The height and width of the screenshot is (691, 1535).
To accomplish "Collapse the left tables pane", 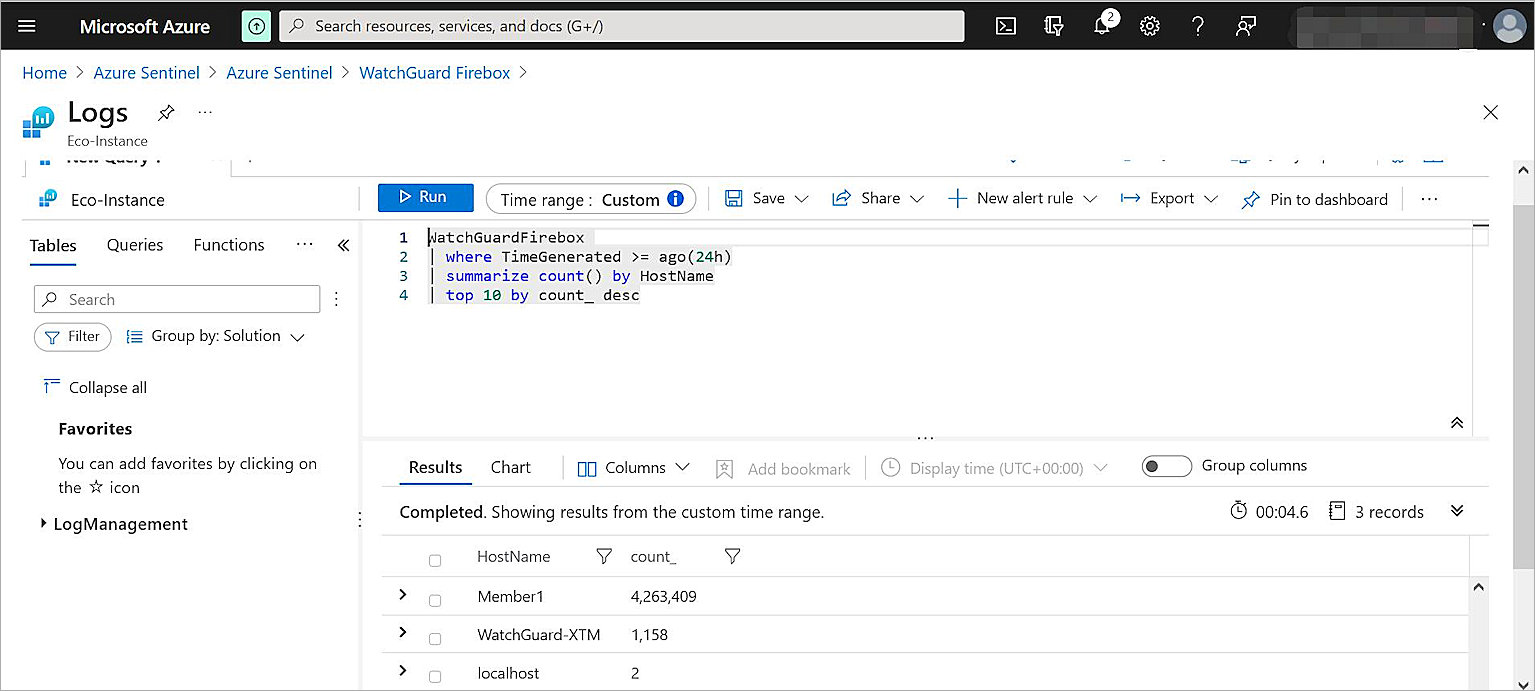I will (x=343, y=245).
